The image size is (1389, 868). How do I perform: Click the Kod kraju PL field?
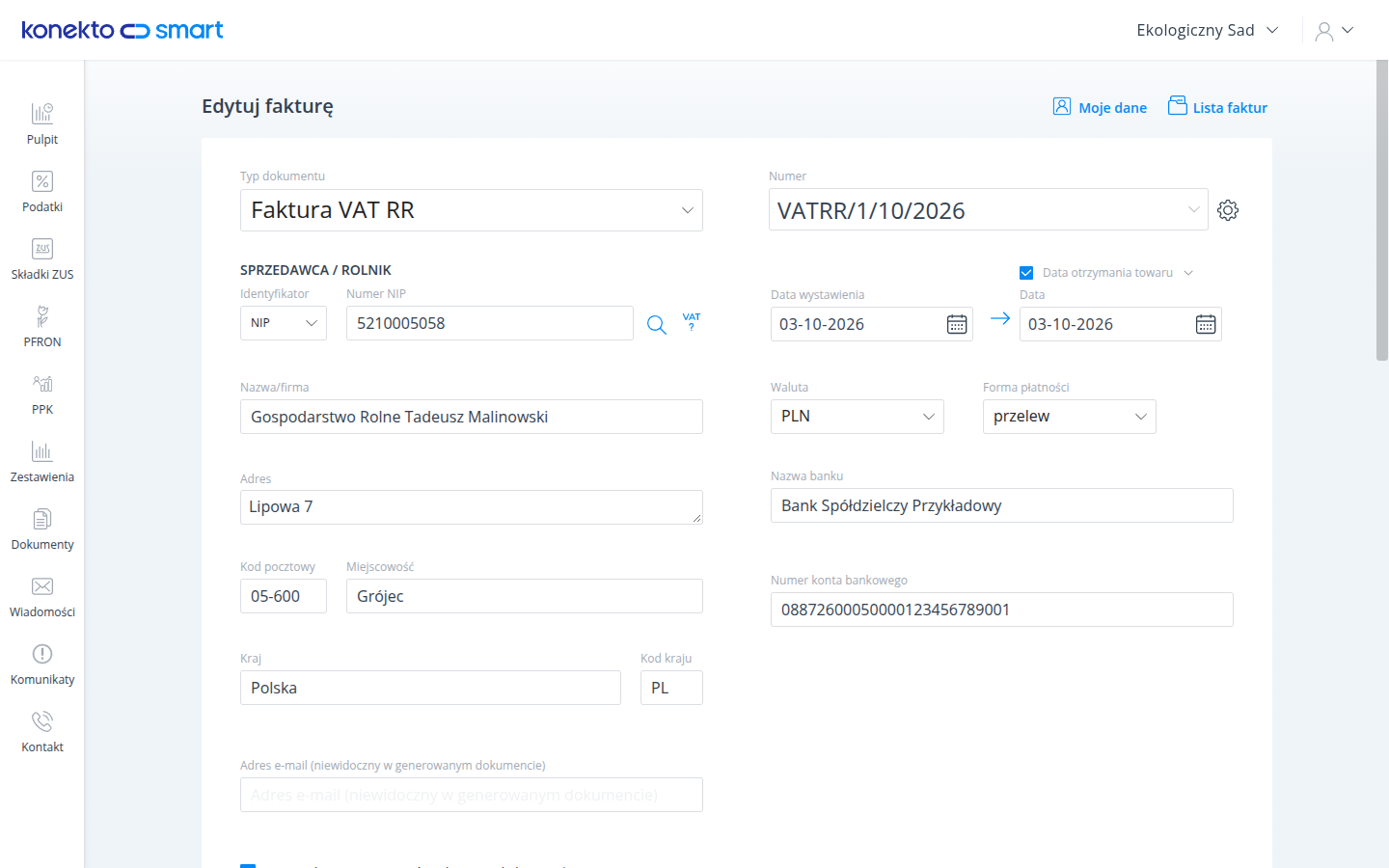click(671, 688)
